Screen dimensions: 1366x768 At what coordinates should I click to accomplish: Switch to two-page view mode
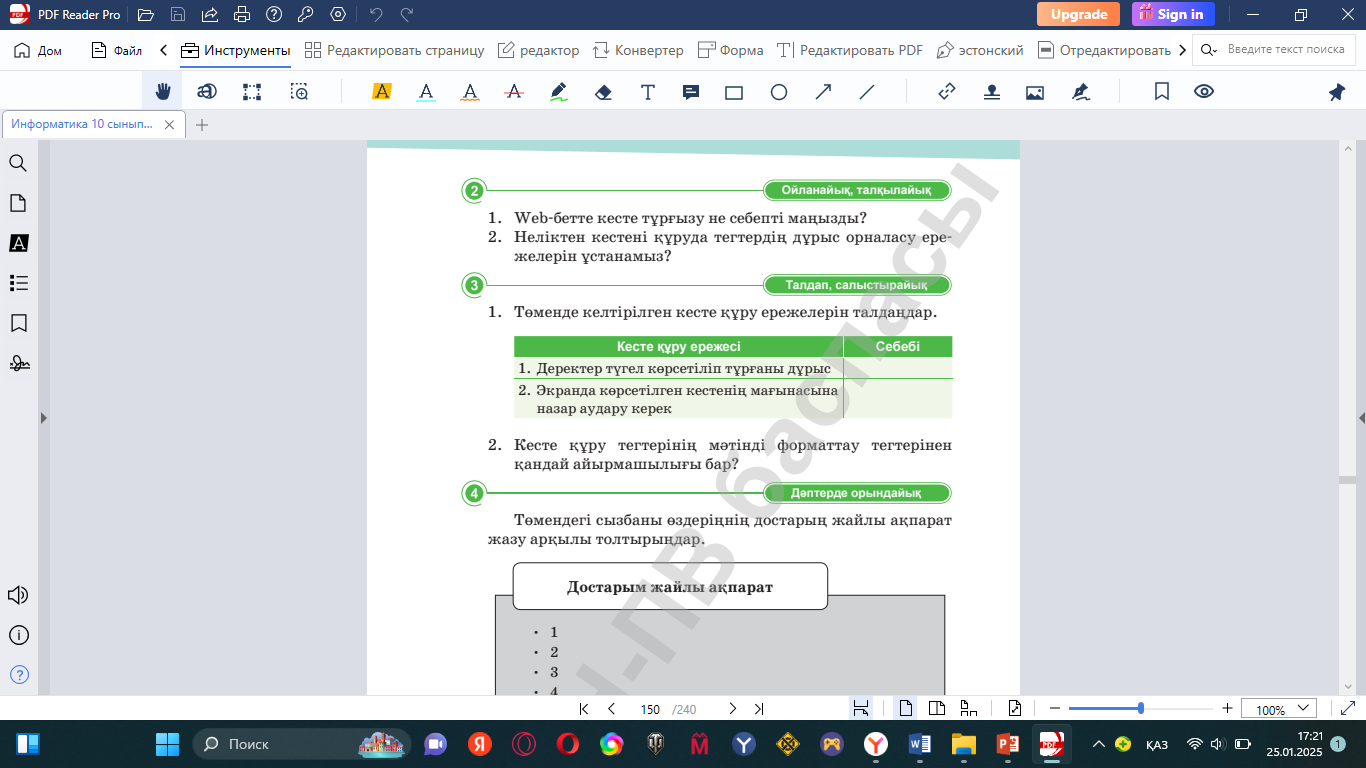(x=937, y=709)
